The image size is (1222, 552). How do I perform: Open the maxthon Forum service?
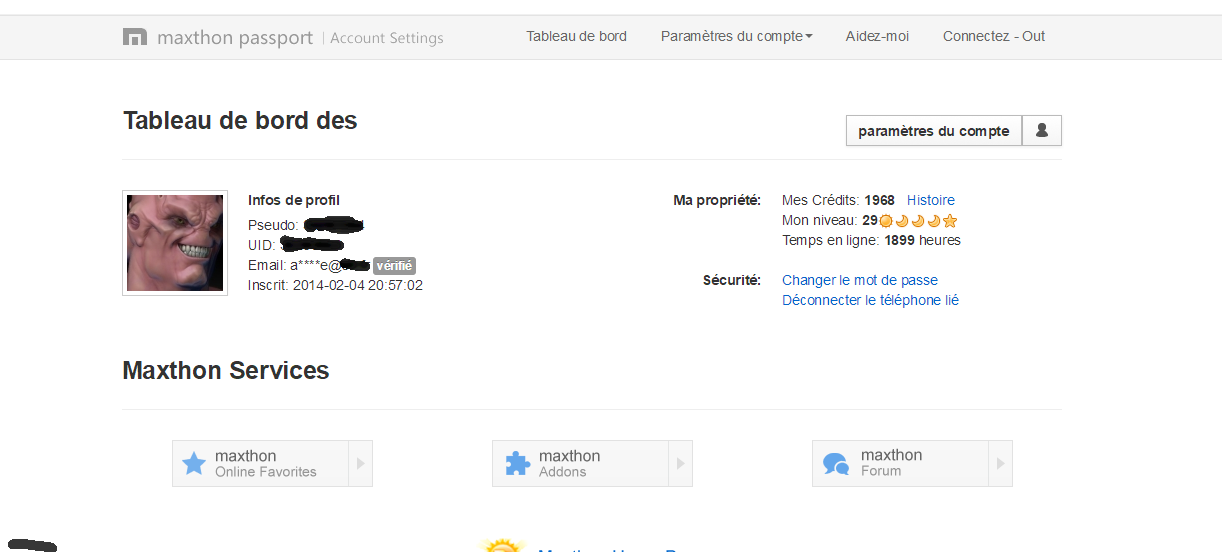tap(901, 463)
